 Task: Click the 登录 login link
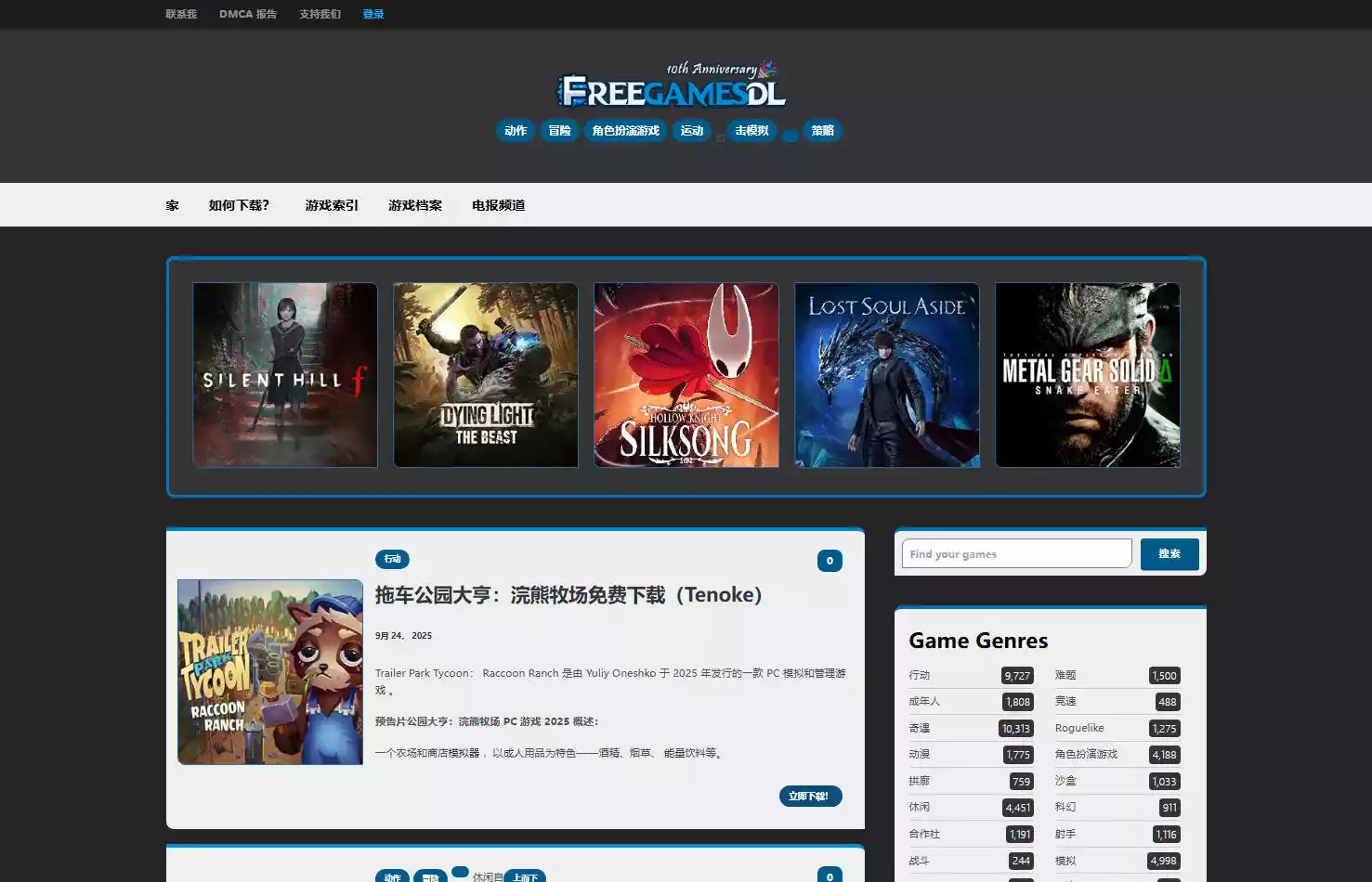point(373,14)
